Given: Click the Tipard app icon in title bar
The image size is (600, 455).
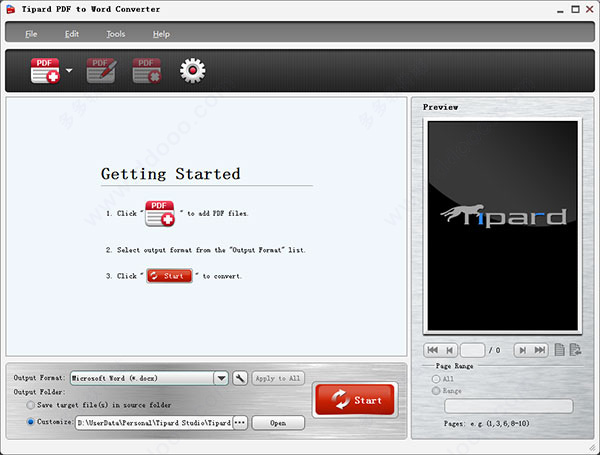Looking at the screenshot, I should pyautogui.click(x=11, y=9).
